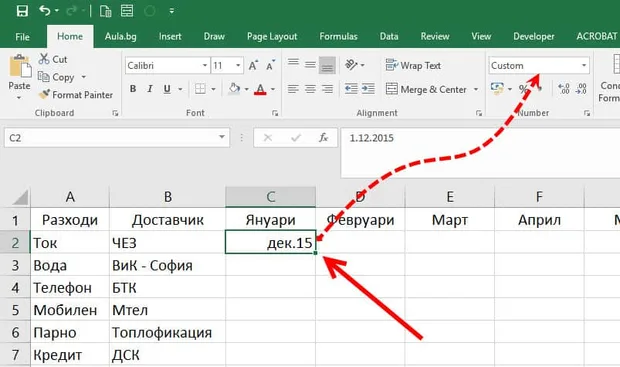The width and height of the screenshot is (620, 367).
Task: Open the font name dropdown arrow
Action: pos(205,65)
